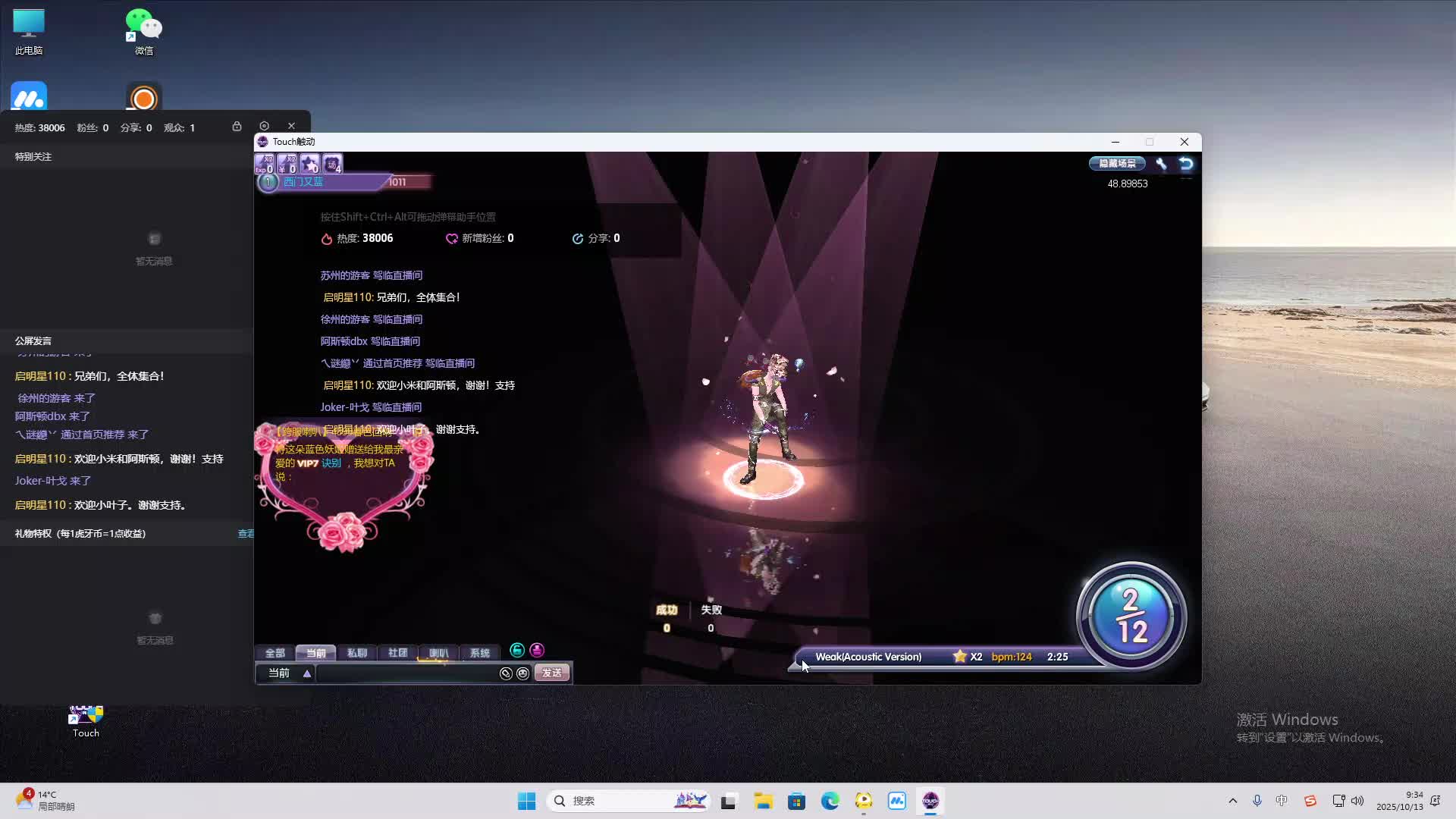Viewport: 1456px width, 819px height.
Task: Expand the 当前 chat channel dropdown
Action: click(x=307, y=673)
